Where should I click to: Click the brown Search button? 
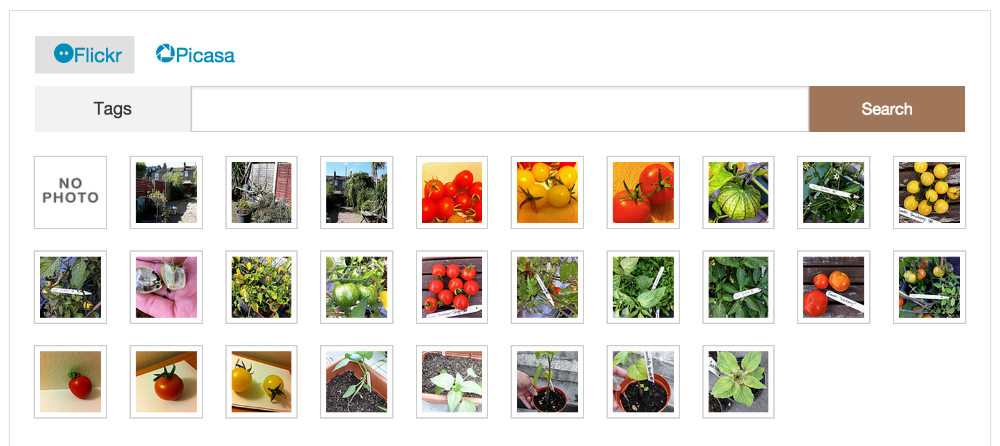click(886, 109)
